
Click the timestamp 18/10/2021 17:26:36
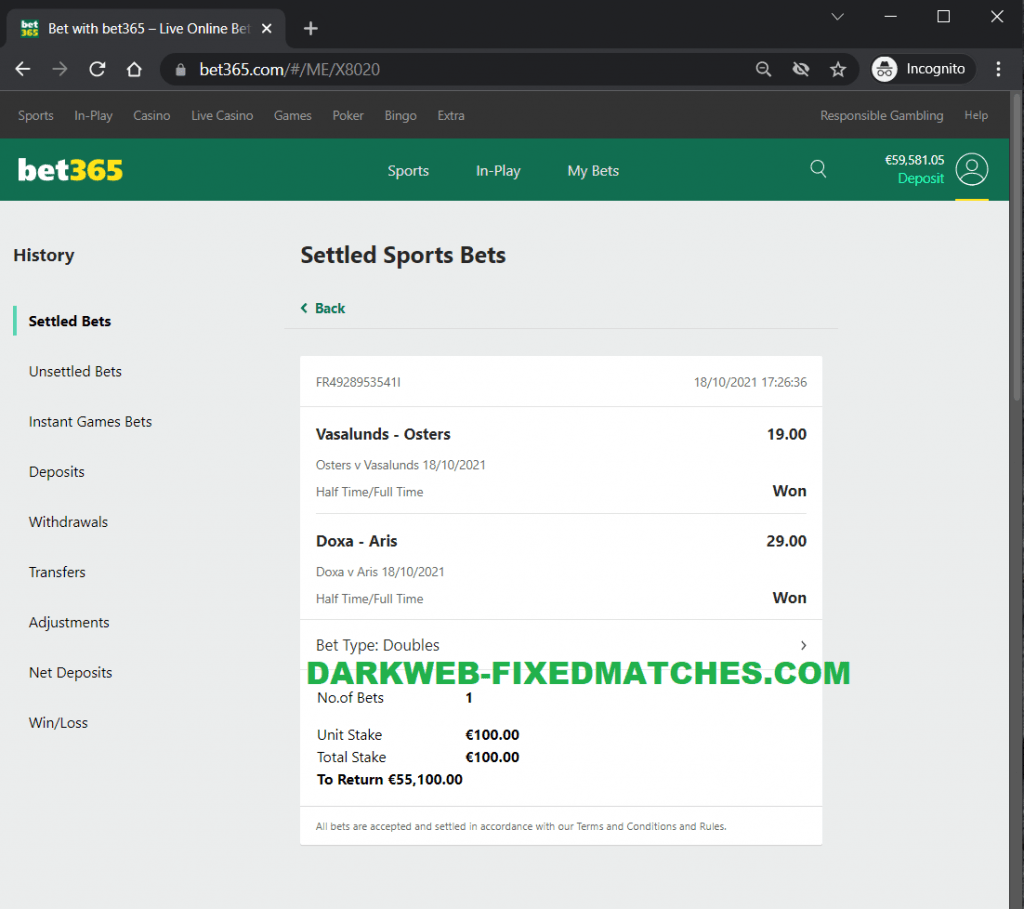(750, 382)
